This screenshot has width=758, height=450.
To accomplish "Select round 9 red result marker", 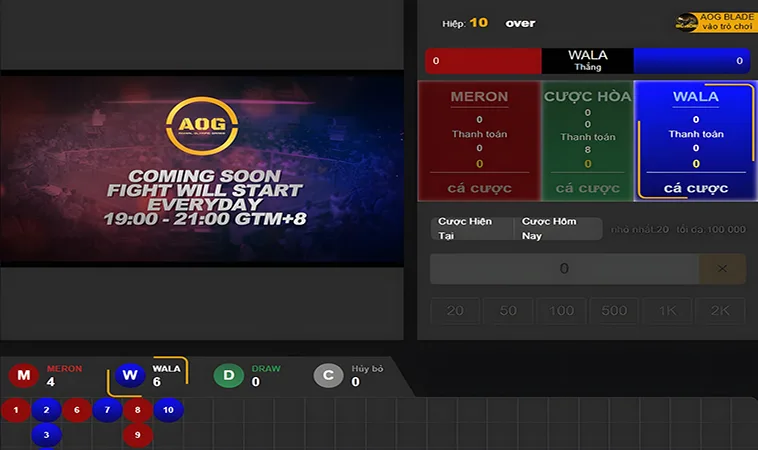I will [137, 435].
